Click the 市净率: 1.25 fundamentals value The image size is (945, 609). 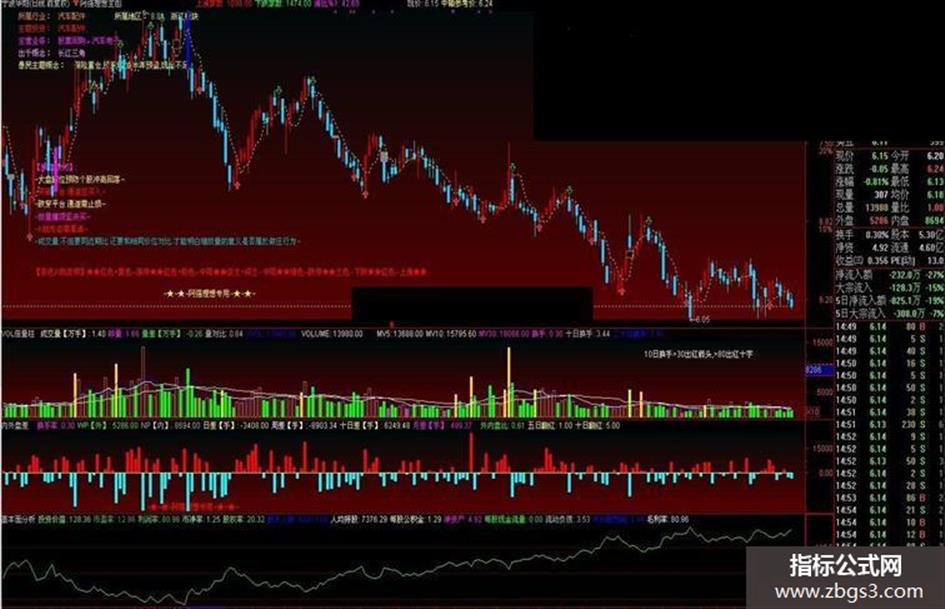tap(199, 519)
